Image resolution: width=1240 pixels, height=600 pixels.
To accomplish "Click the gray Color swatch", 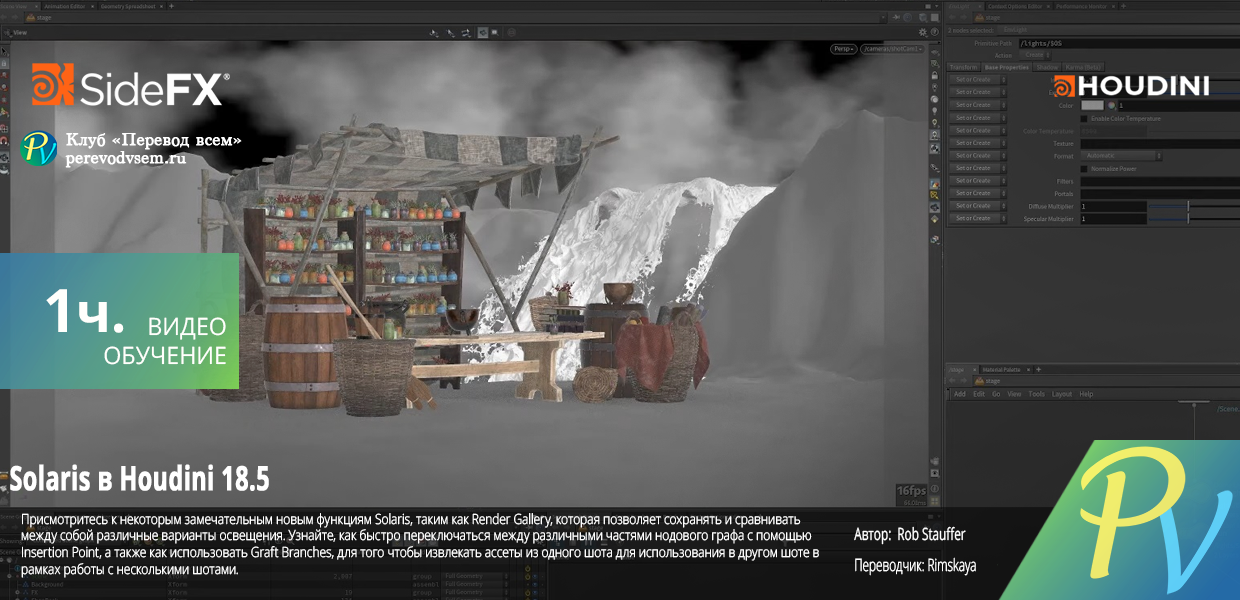I will [x=1092, y=105].
